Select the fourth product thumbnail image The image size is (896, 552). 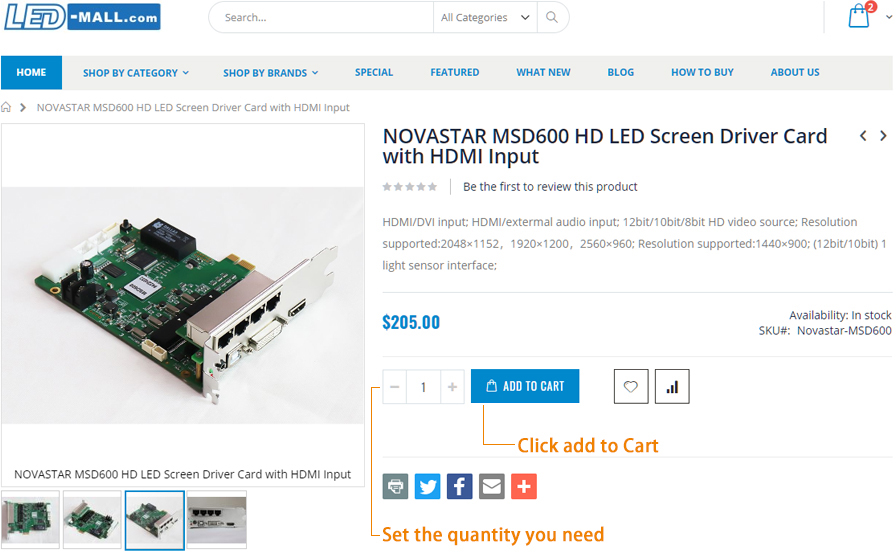pyautogui.click(x=217, y=519)
